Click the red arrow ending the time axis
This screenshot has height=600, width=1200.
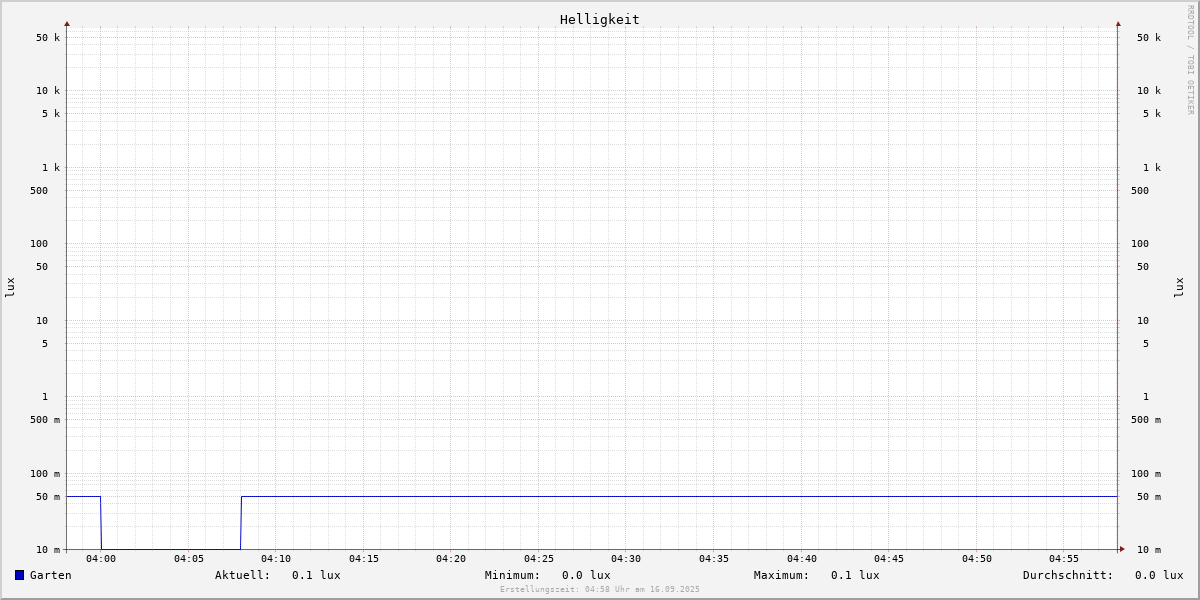(1122, 549)
